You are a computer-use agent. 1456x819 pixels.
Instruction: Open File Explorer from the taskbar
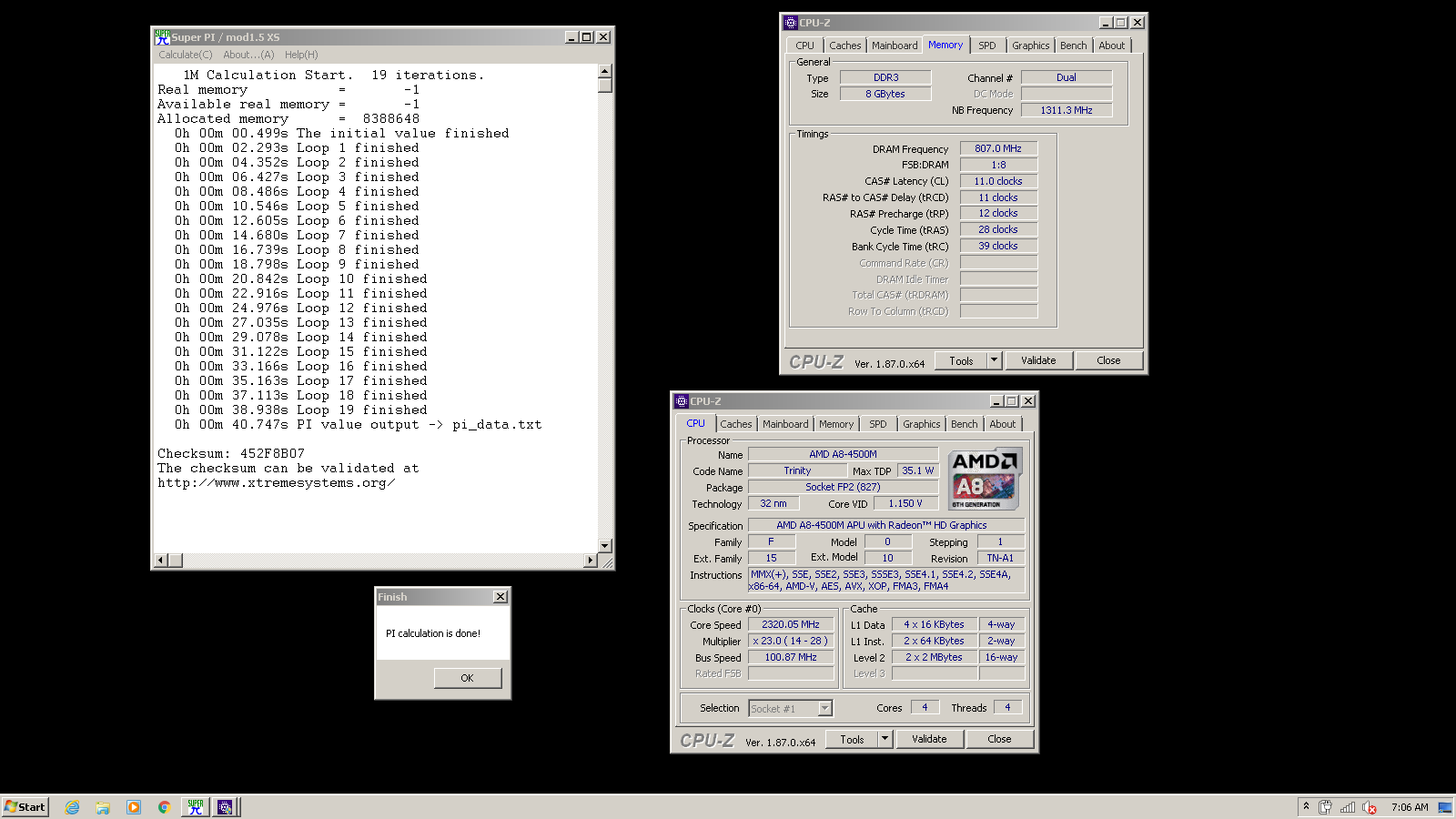click(x=103, y=807)
